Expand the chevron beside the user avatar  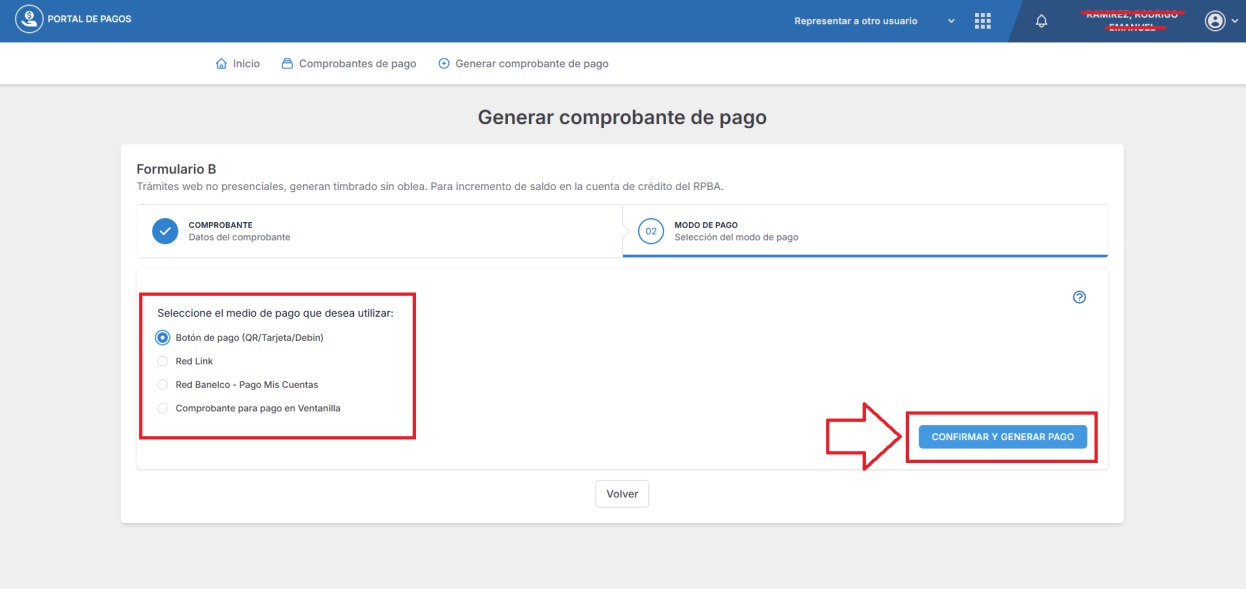[1234, 21]
